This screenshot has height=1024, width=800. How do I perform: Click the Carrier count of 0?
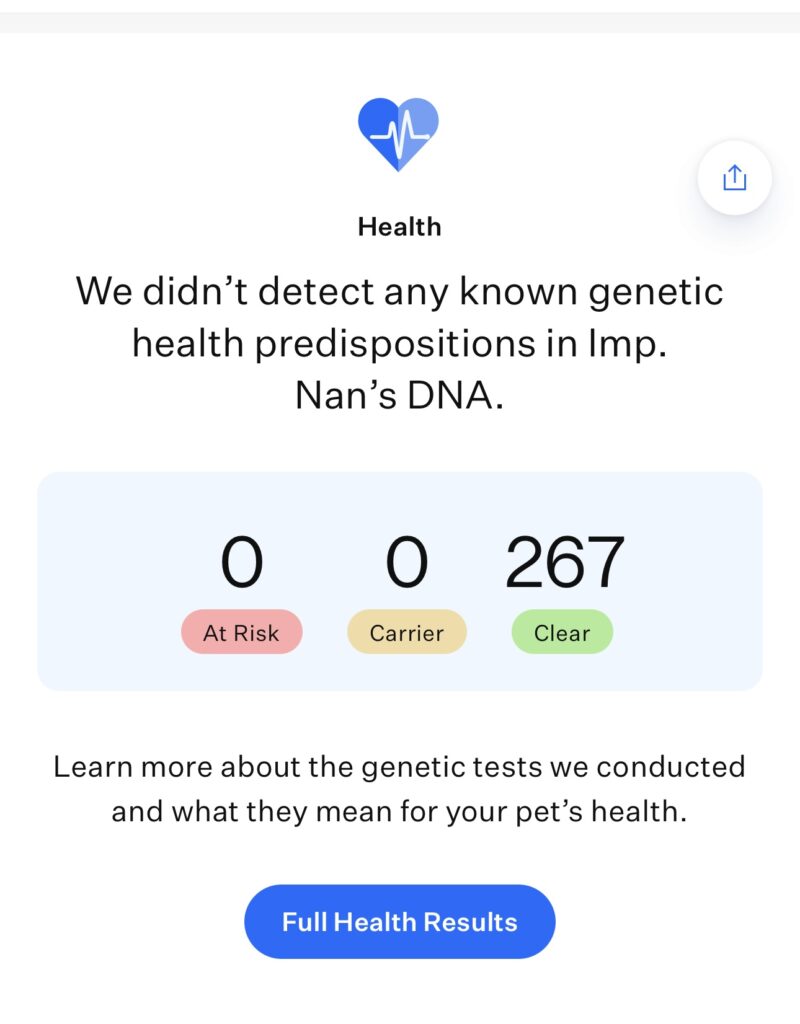coord(406,562)
